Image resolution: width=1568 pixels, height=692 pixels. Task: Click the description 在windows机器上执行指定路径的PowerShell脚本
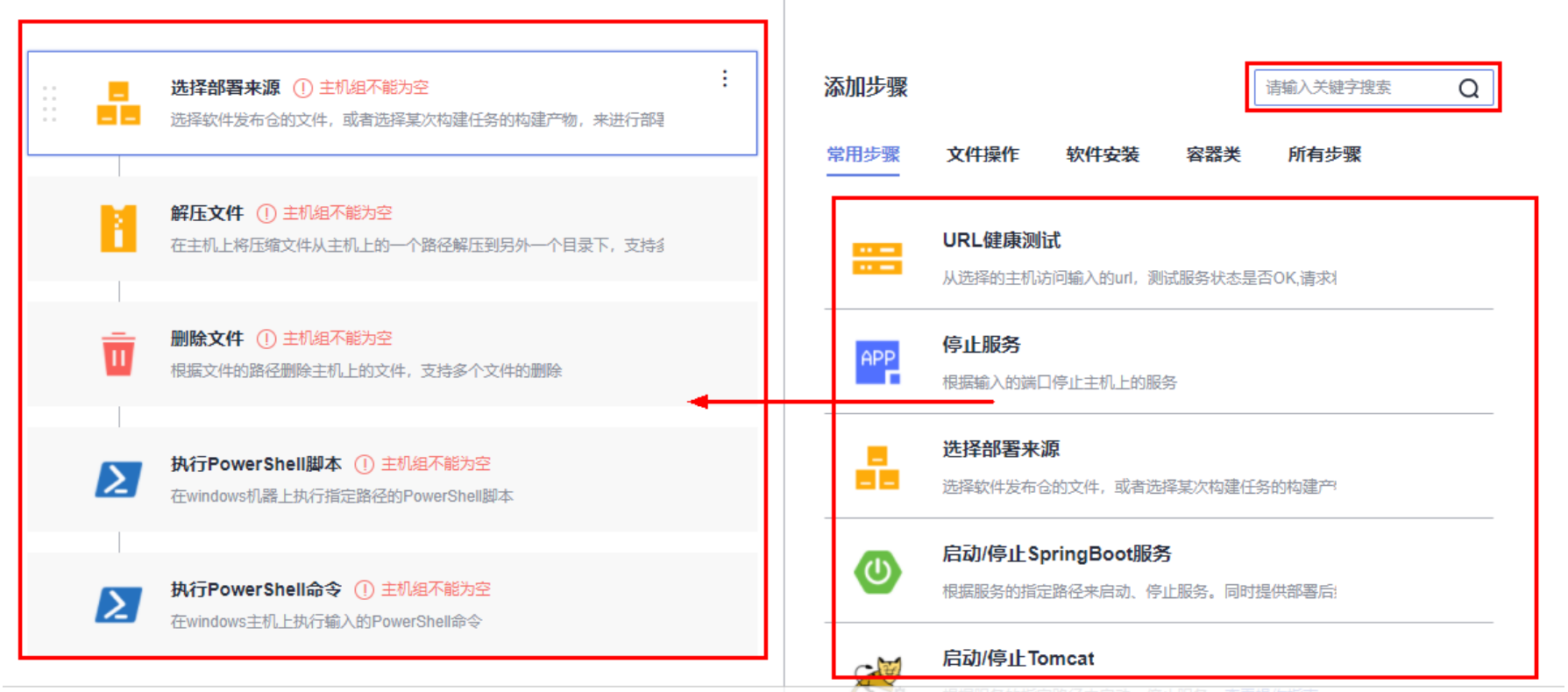pyautogui.click(x=342, y=496)
